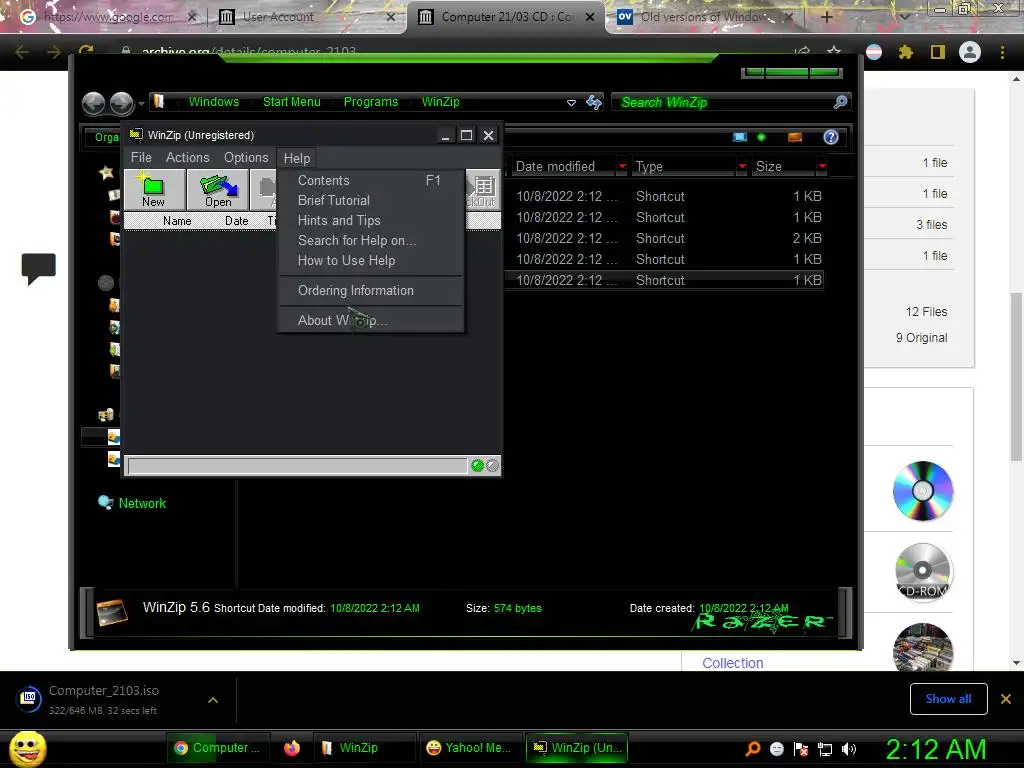Switch to the User Account browser tab
The height and width of the screenshot is (768, 1024).
307,17
